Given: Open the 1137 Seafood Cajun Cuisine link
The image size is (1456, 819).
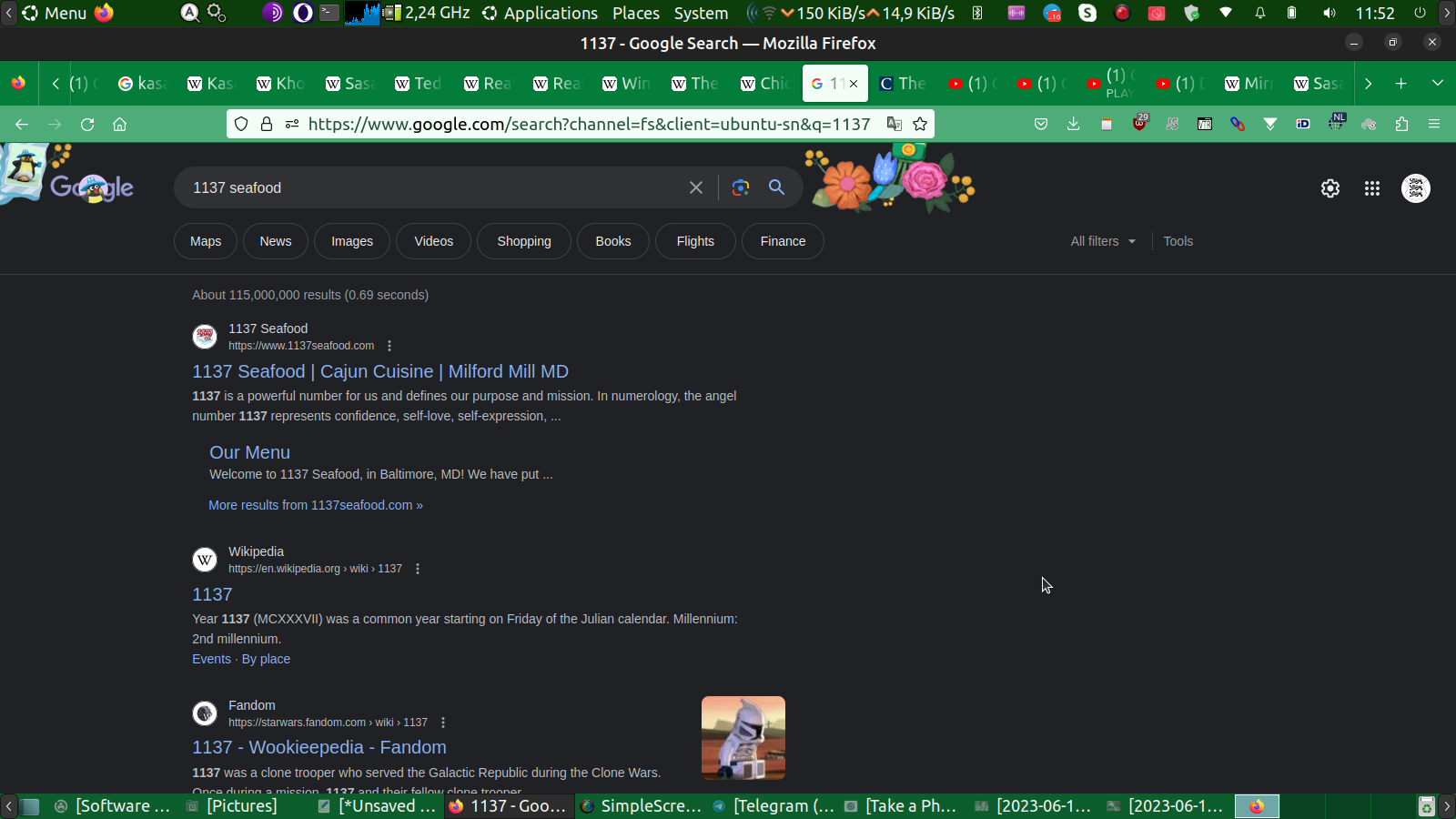Looking at the screenshot, I should (x=380, y=371).
